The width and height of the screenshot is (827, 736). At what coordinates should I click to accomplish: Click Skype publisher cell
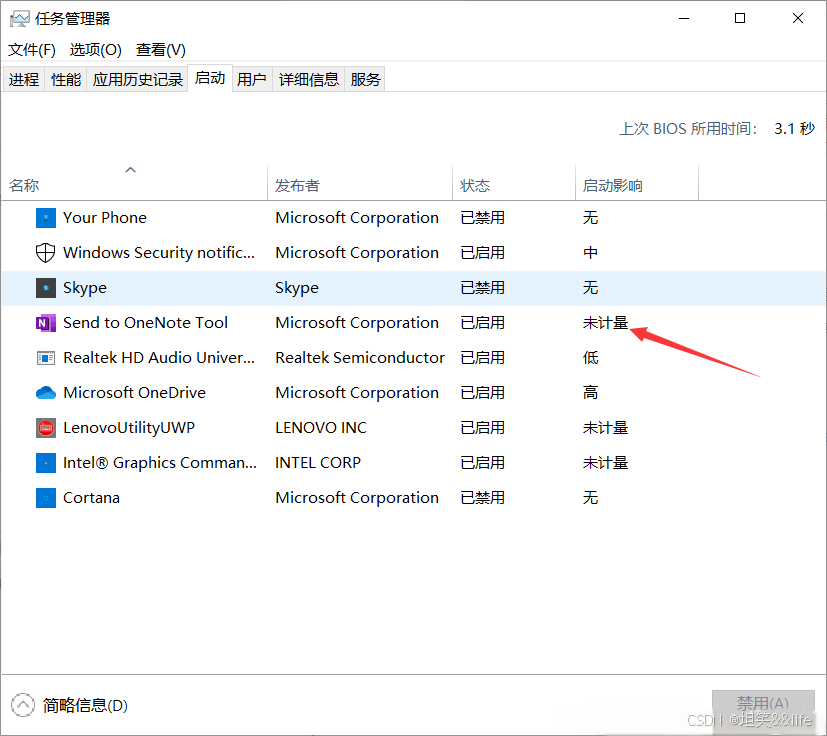tap(297, 288)
